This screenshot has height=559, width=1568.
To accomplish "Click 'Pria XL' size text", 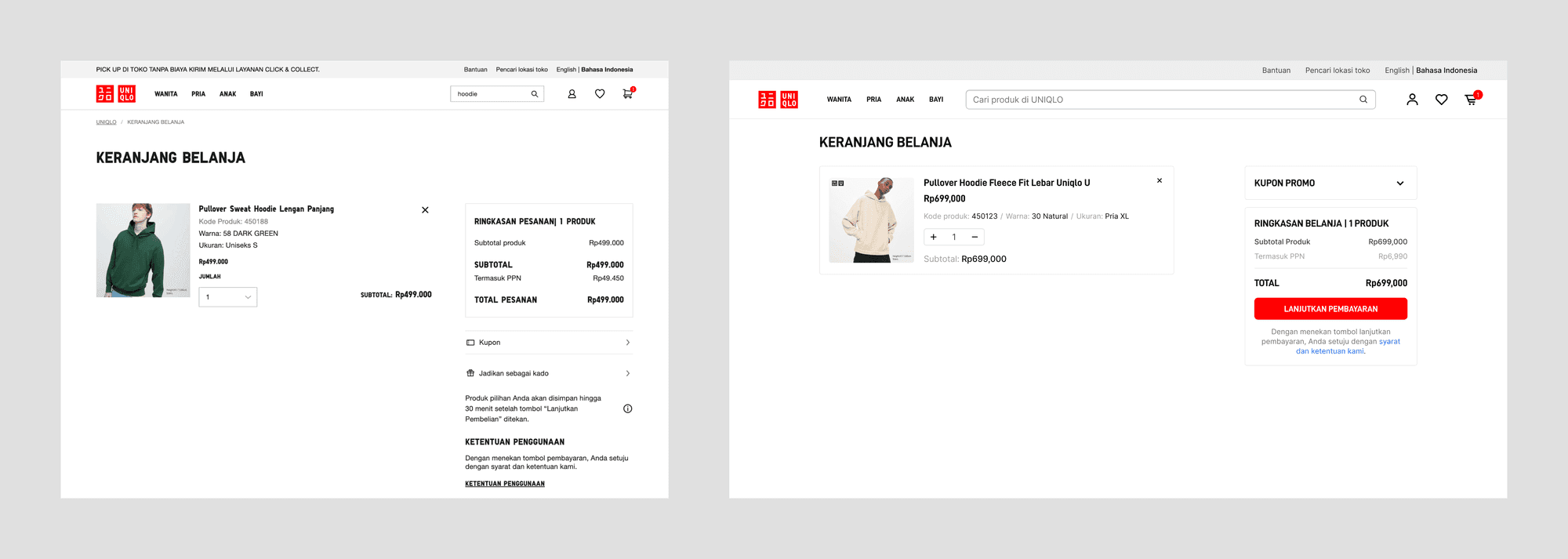I will point(1117,216).
